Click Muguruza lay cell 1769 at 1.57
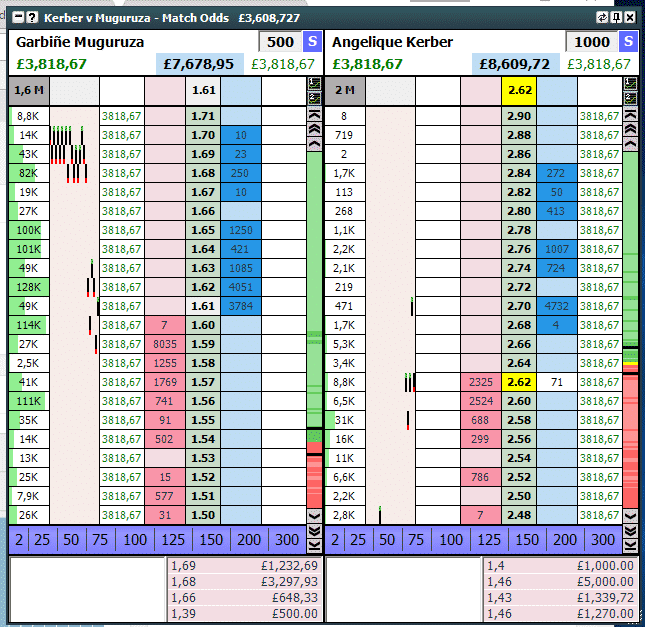The width and height of the screenshot is (645, 627). [x=165, y=382]
